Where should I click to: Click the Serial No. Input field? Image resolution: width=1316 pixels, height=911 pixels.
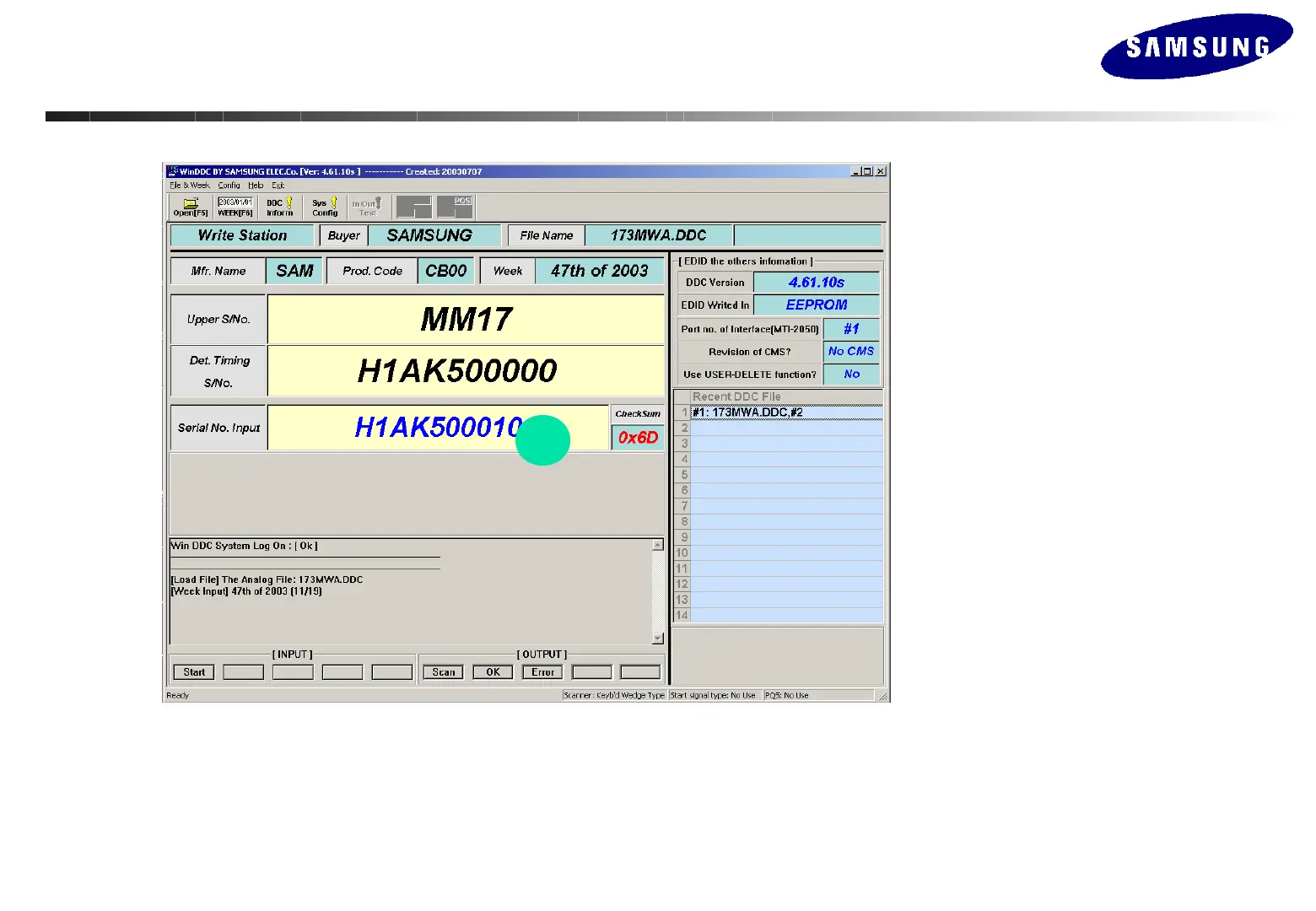437,428
